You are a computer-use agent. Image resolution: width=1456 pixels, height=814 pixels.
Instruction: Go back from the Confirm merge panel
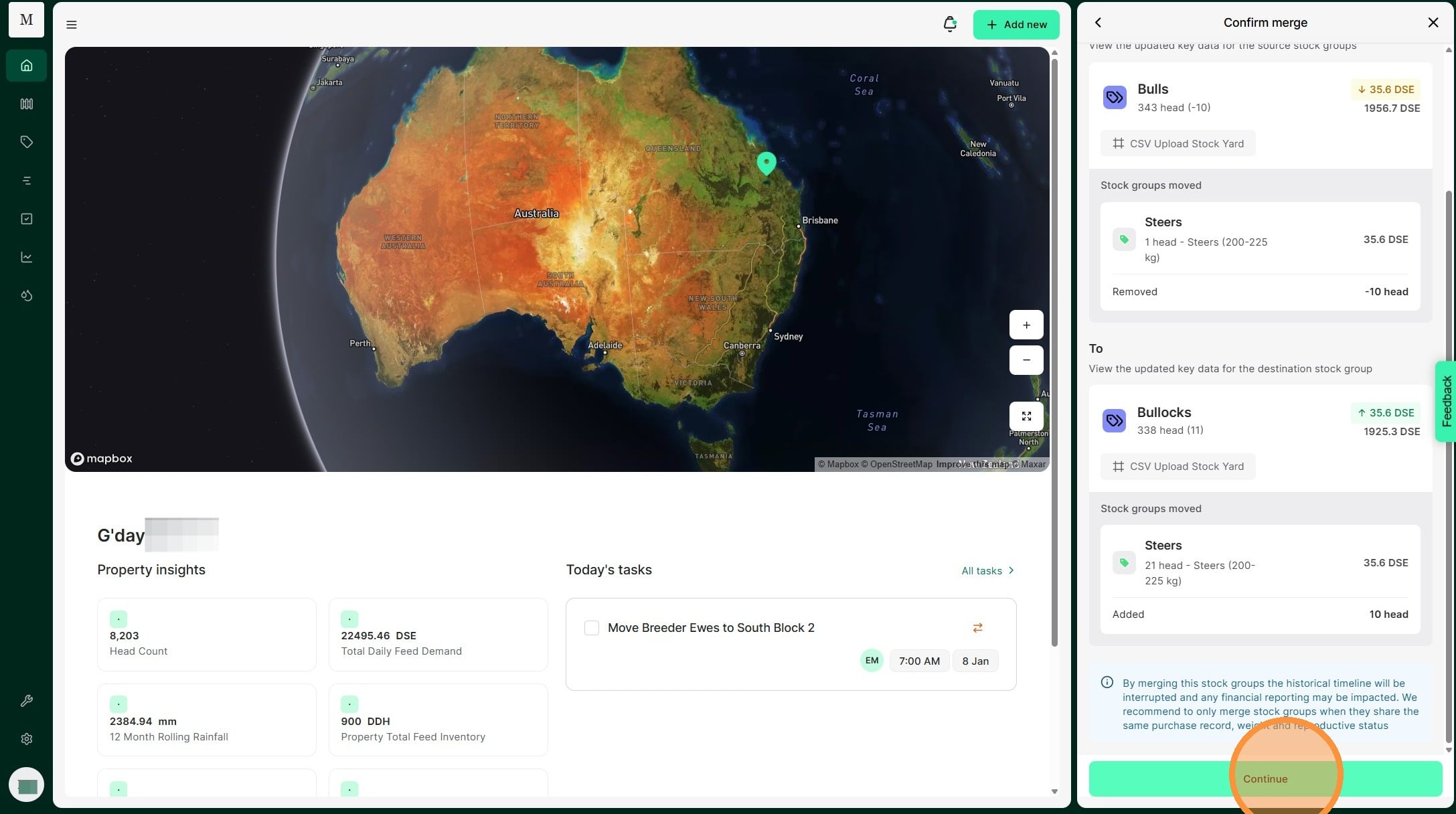(1098, 23)
